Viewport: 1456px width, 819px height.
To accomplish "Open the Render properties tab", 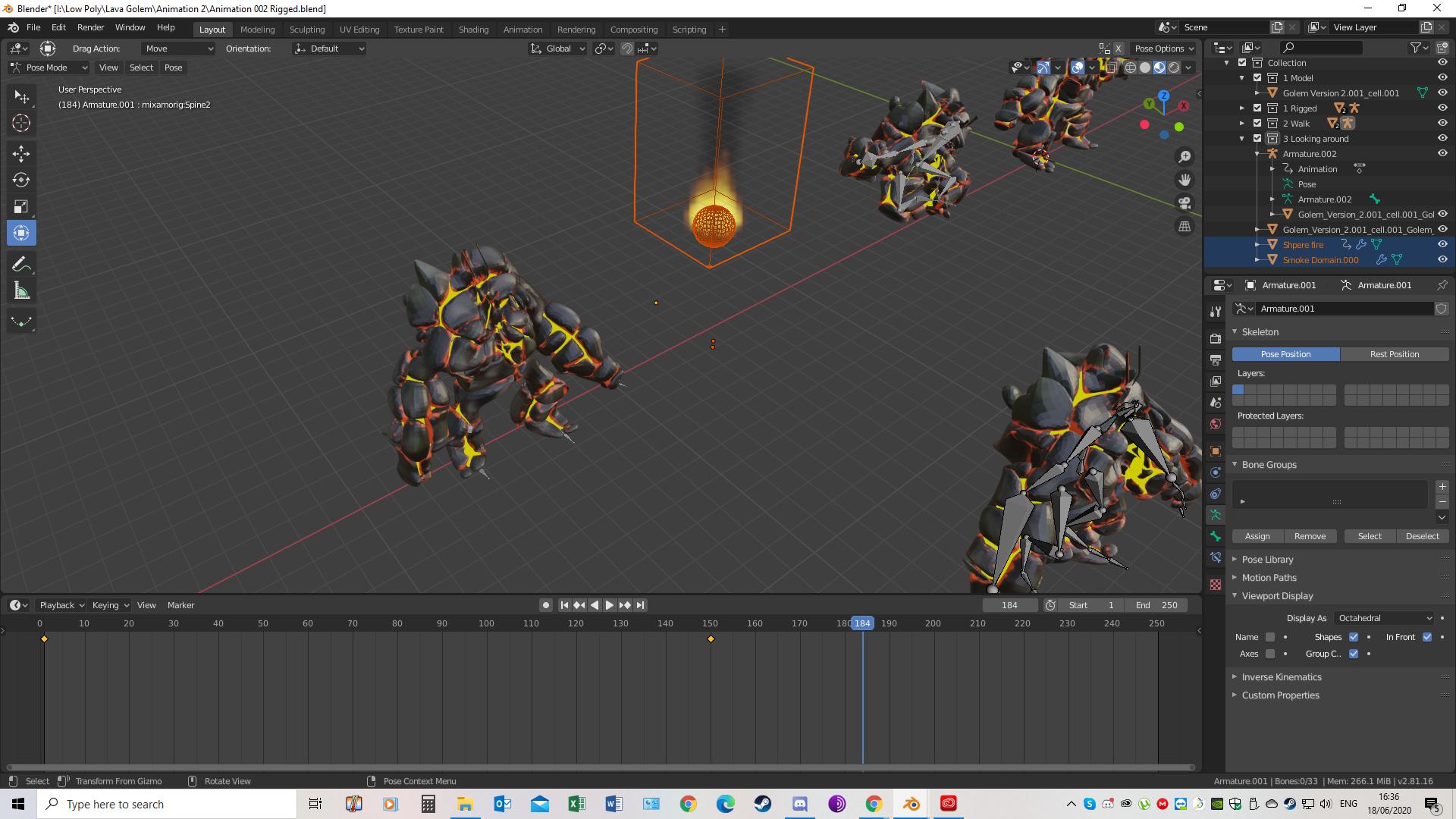I will coord(1216,338).
